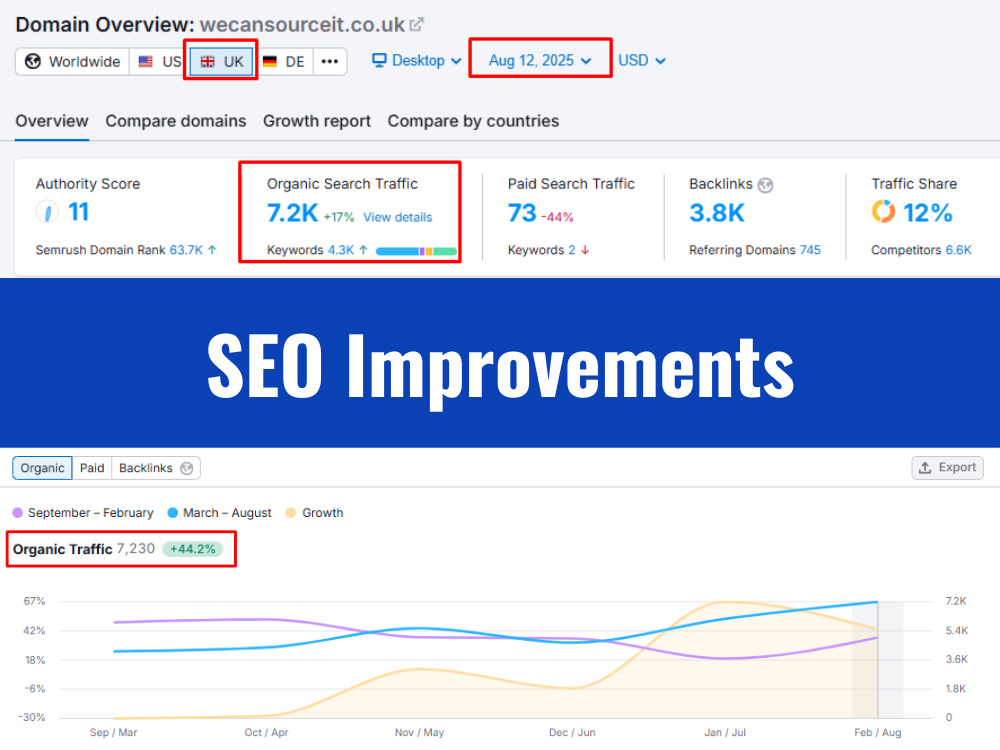
Task: Open the Backlinks 3.8K value
Action: tap(717, 213)
